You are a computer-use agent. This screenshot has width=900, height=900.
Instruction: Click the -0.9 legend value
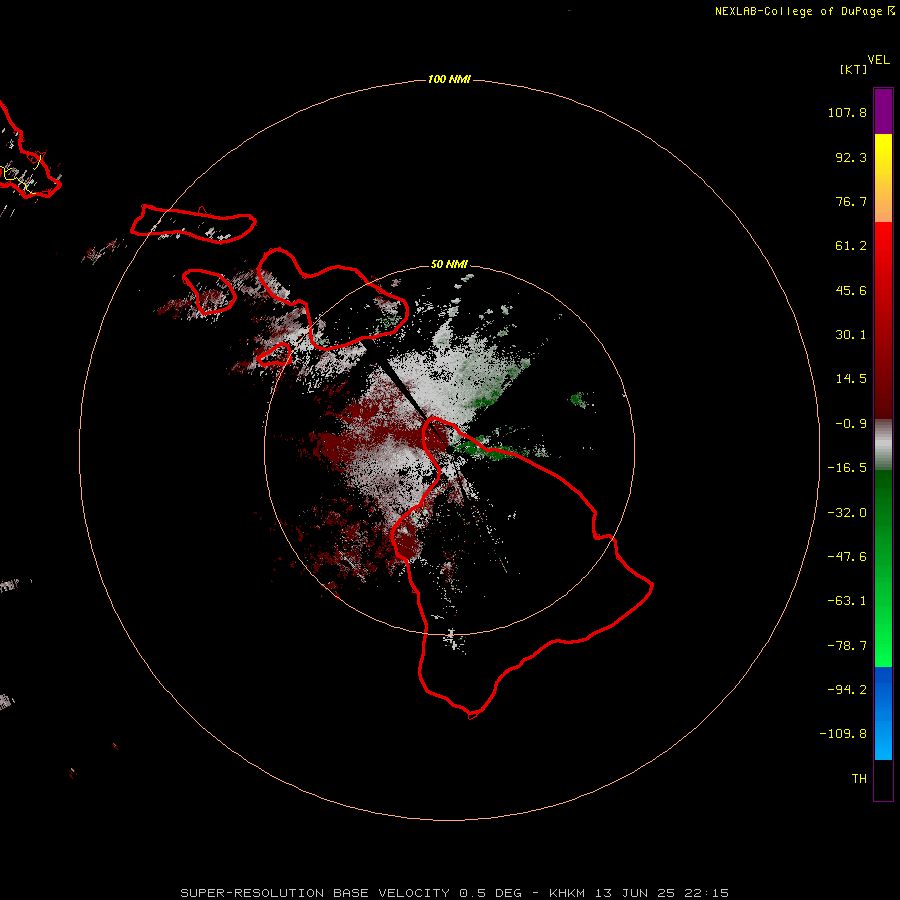pos(851,424)
